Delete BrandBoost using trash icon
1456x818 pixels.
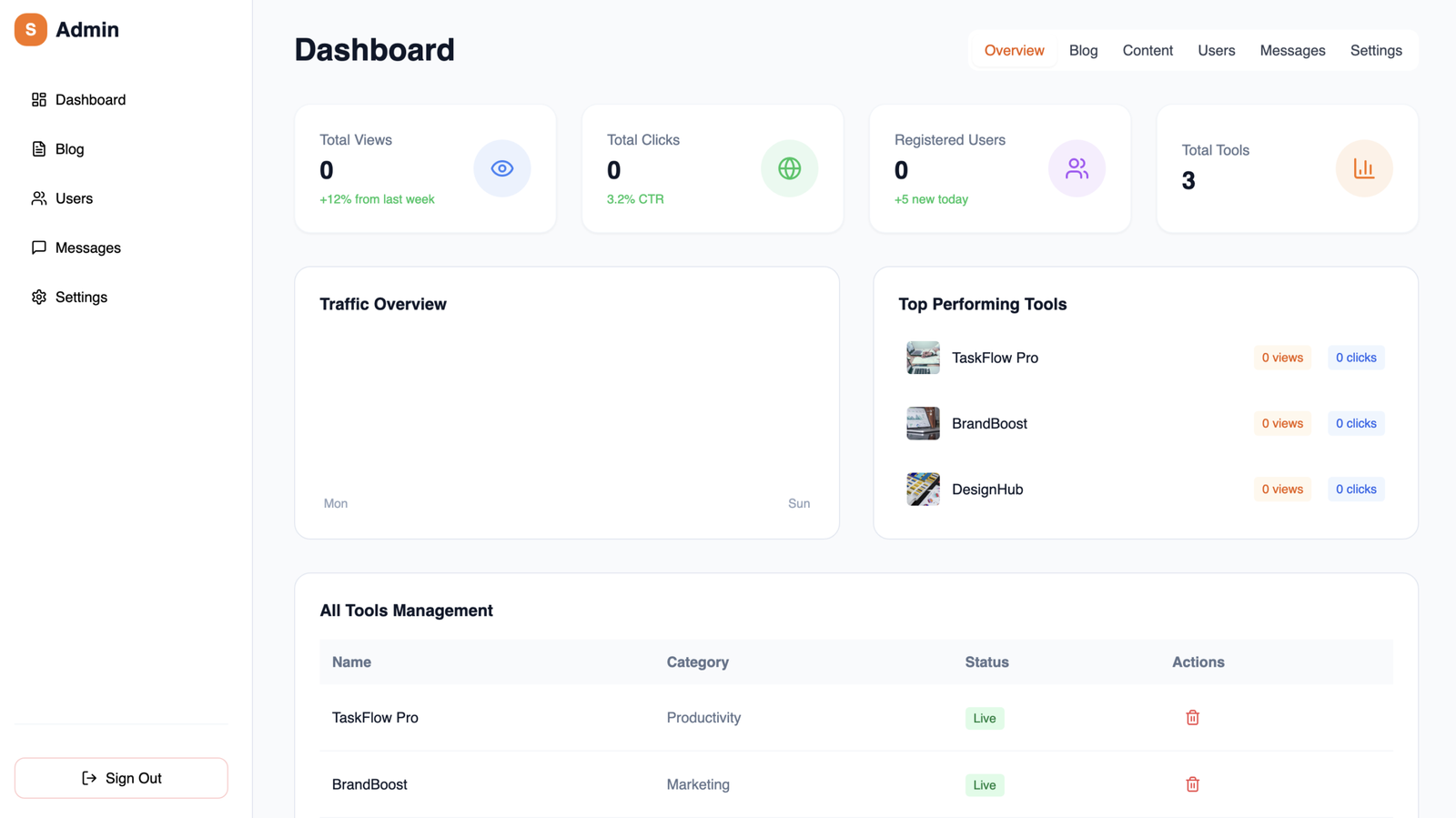(x=1192, y=784)
